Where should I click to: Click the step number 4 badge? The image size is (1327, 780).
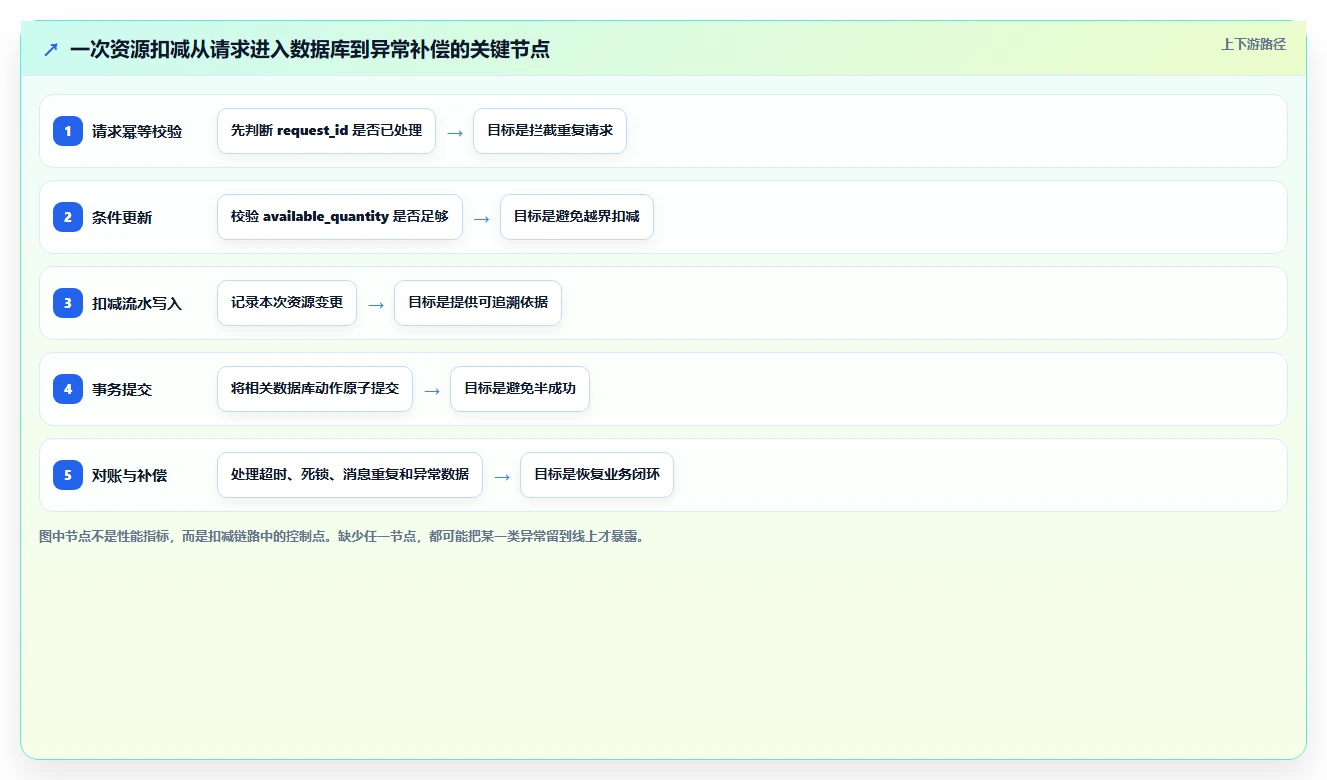pyautogui.click(x=68, y=389)
